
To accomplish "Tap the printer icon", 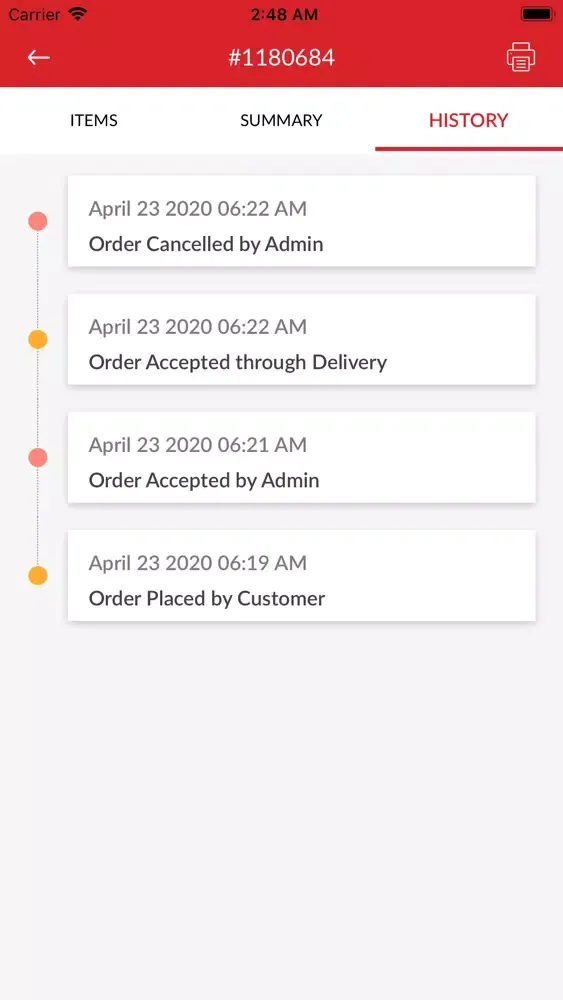I will (x=520, y=57).
